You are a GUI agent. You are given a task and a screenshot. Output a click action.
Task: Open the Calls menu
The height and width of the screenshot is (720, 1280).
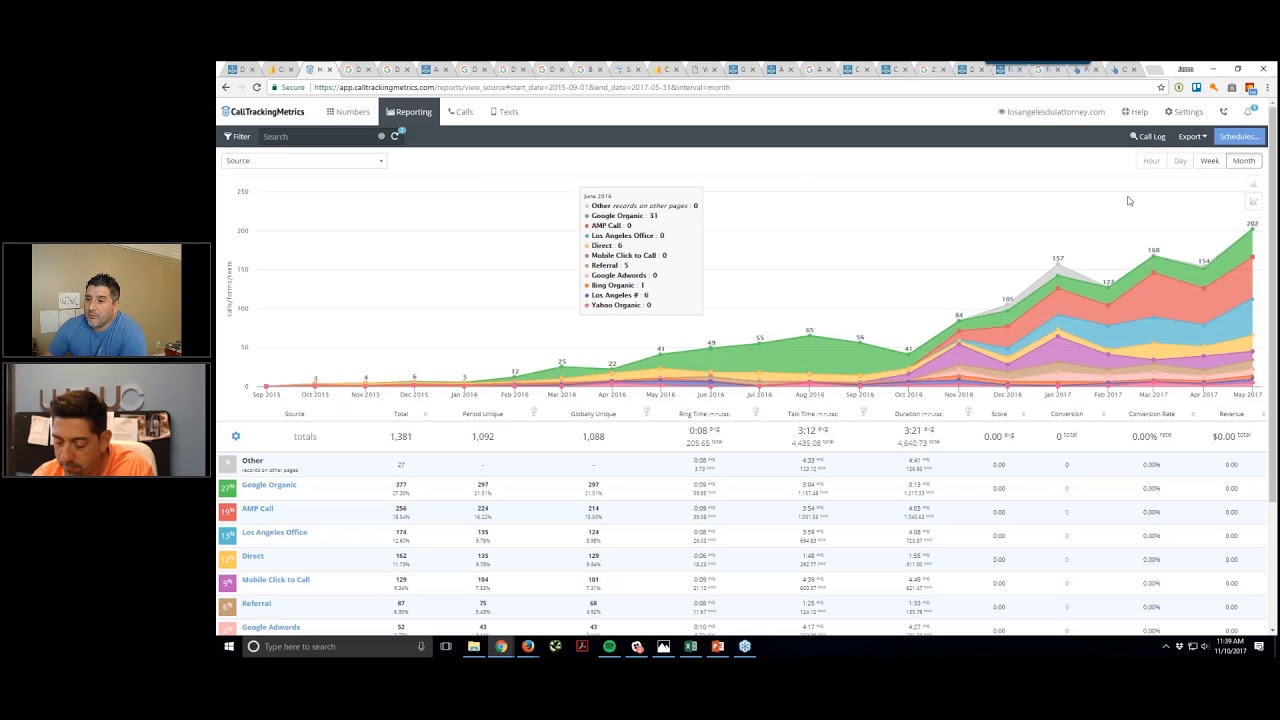pyautogui.click(x=461, y=112)
